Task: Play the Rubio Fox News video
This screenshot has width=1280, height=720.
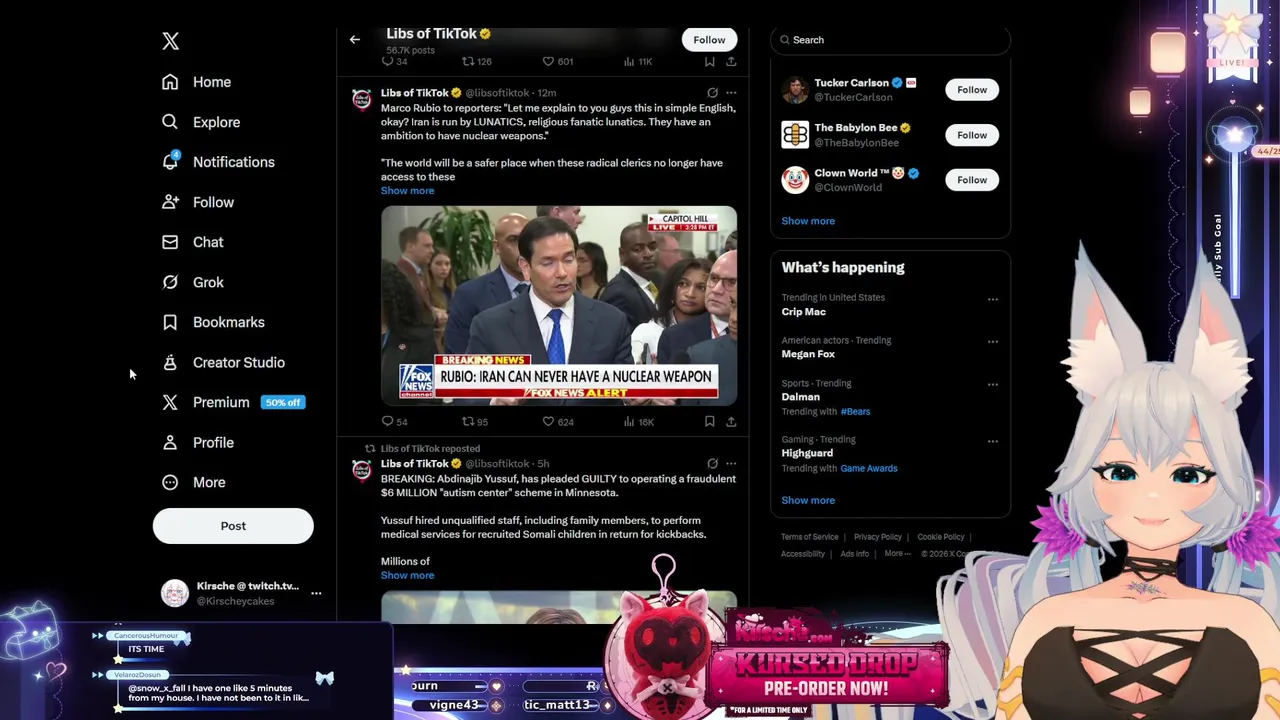Action: (558, 305)
